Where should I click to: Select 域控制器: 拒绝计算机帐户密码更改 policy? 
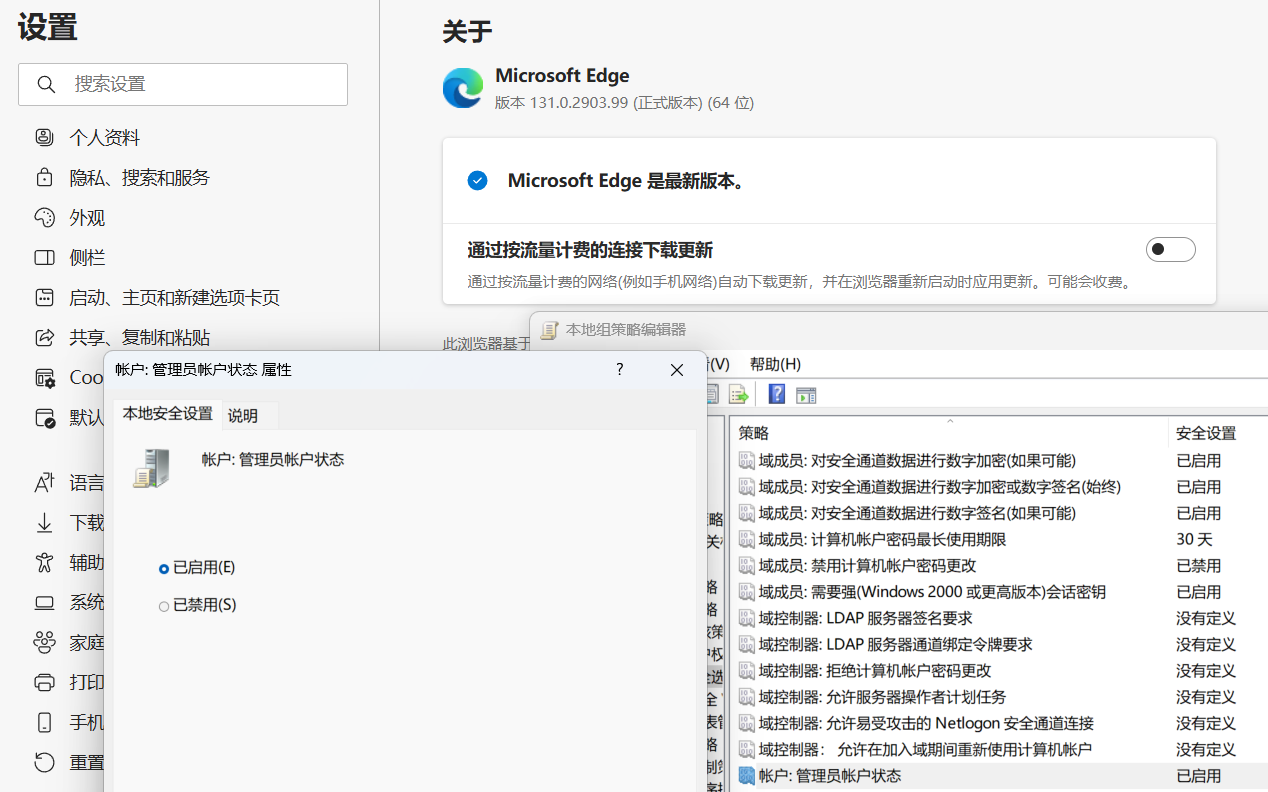999,670
